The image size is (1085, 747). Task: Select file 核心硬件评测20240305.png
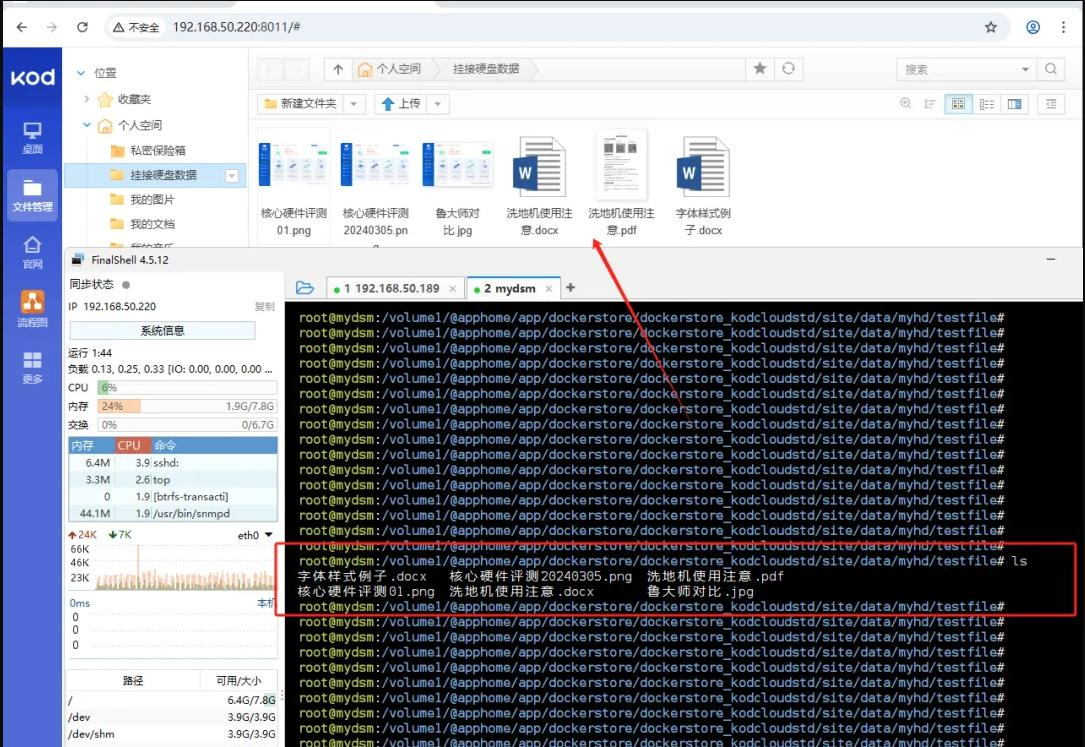[376, 185]
